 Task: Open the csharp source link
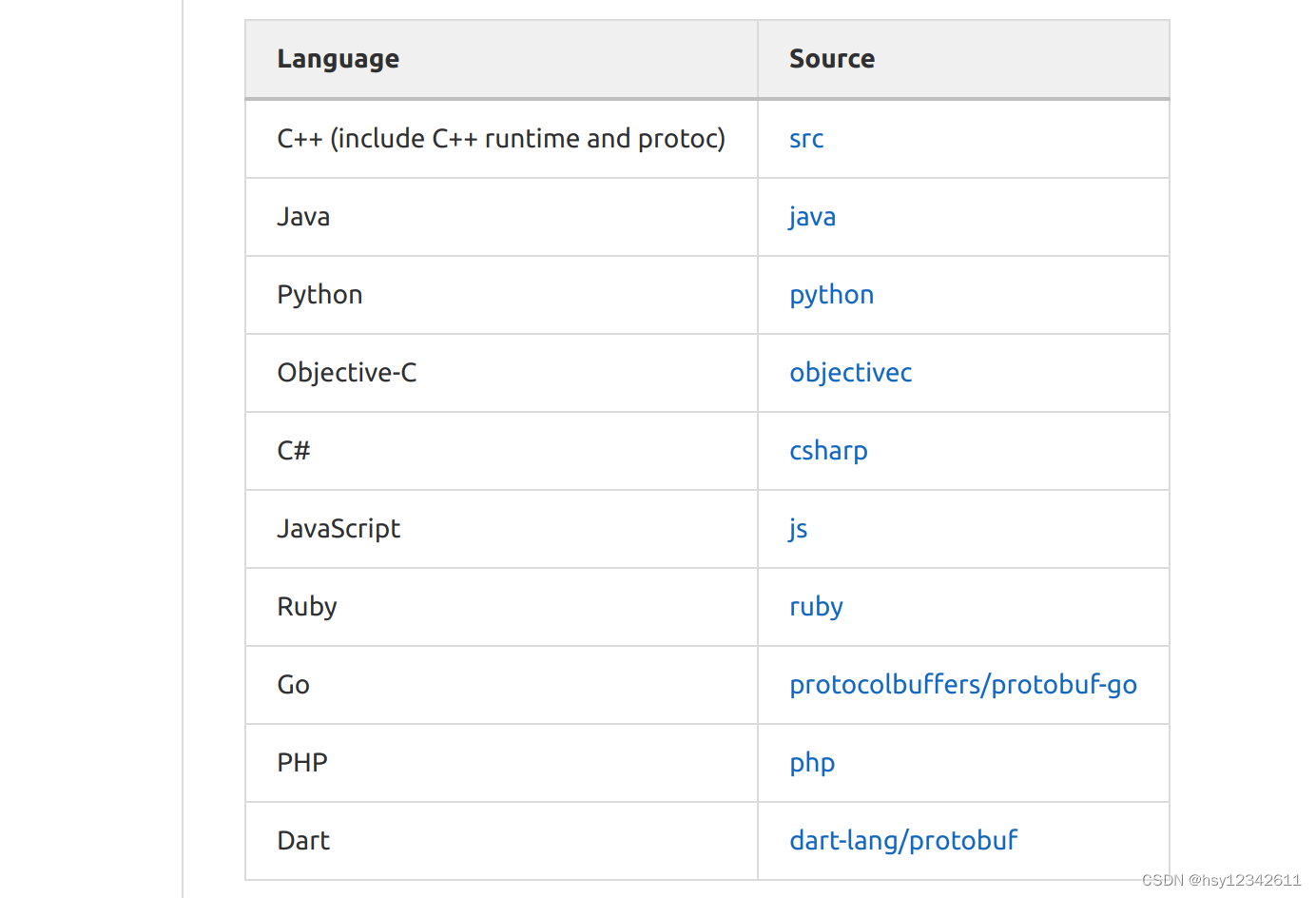pyautogui.click(x=828, y=451)
